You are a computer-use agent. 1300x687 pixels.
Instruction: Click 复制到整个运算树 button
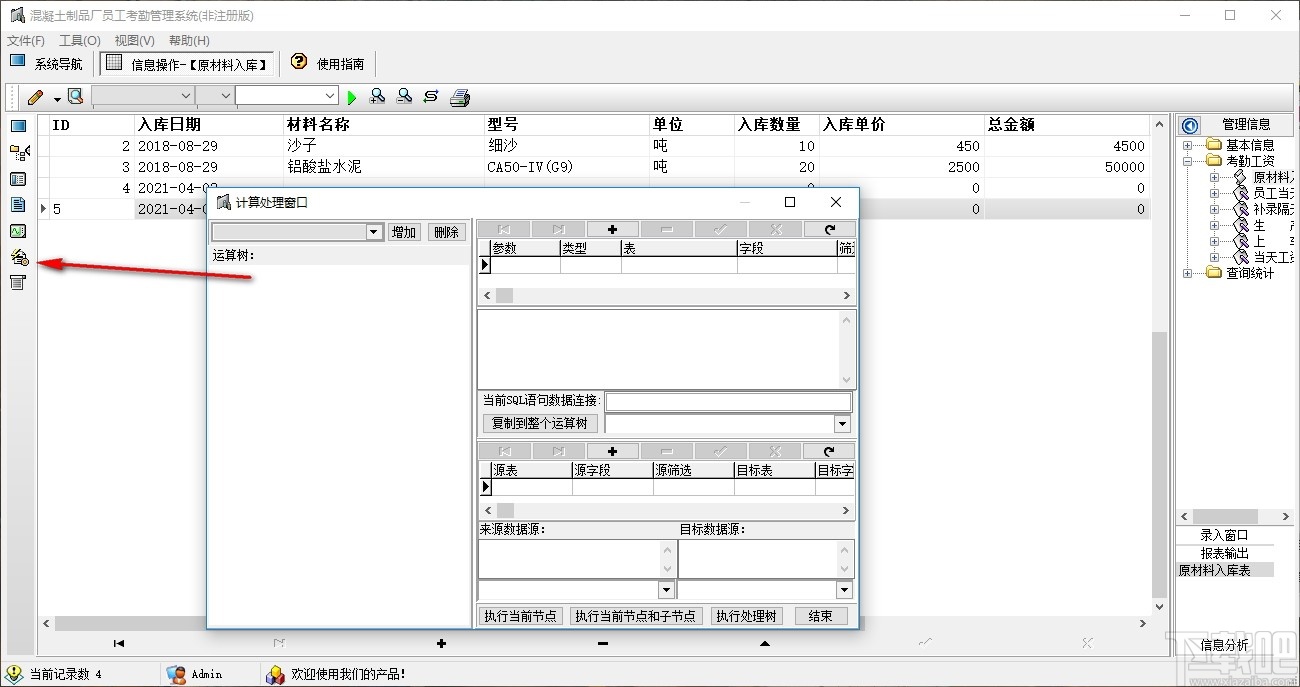tap(540, 424)
